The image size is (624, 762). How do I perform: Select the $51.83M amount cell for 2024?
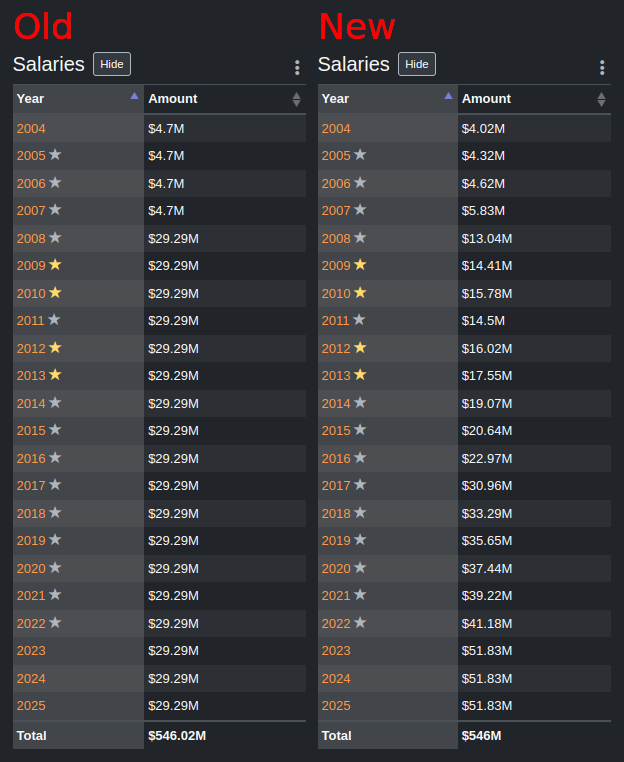[x=534, y=678]
